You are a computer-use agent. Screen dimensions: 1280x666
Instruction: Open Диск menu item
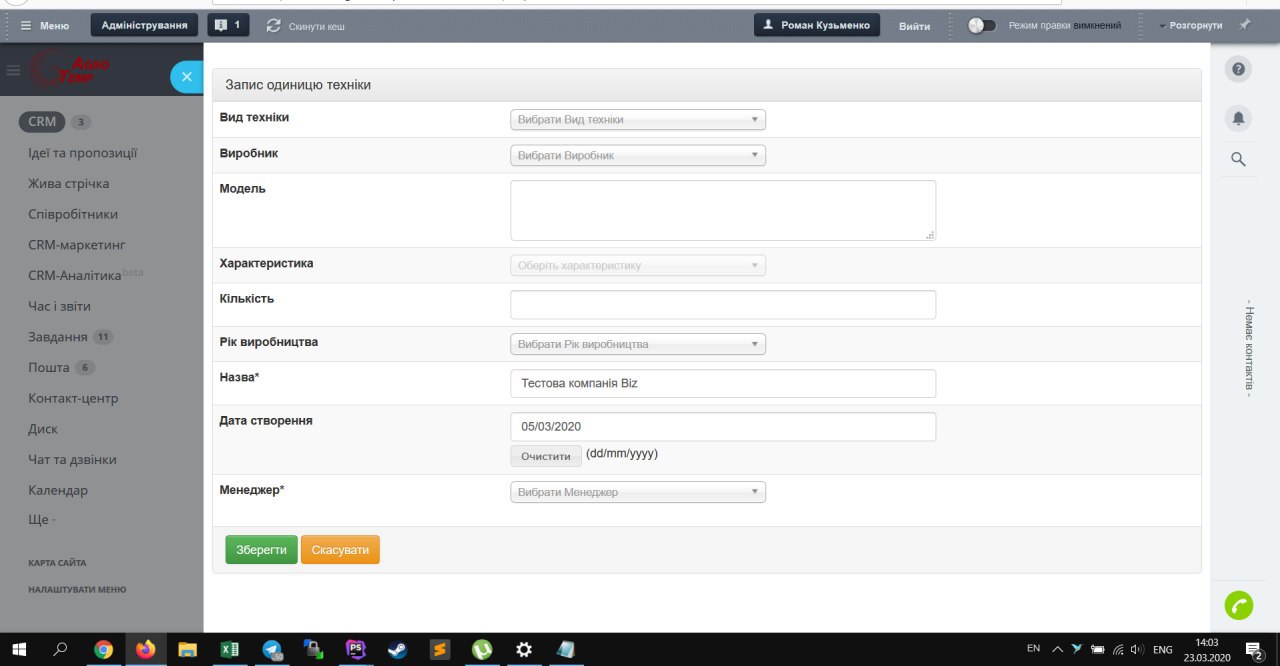43,429
